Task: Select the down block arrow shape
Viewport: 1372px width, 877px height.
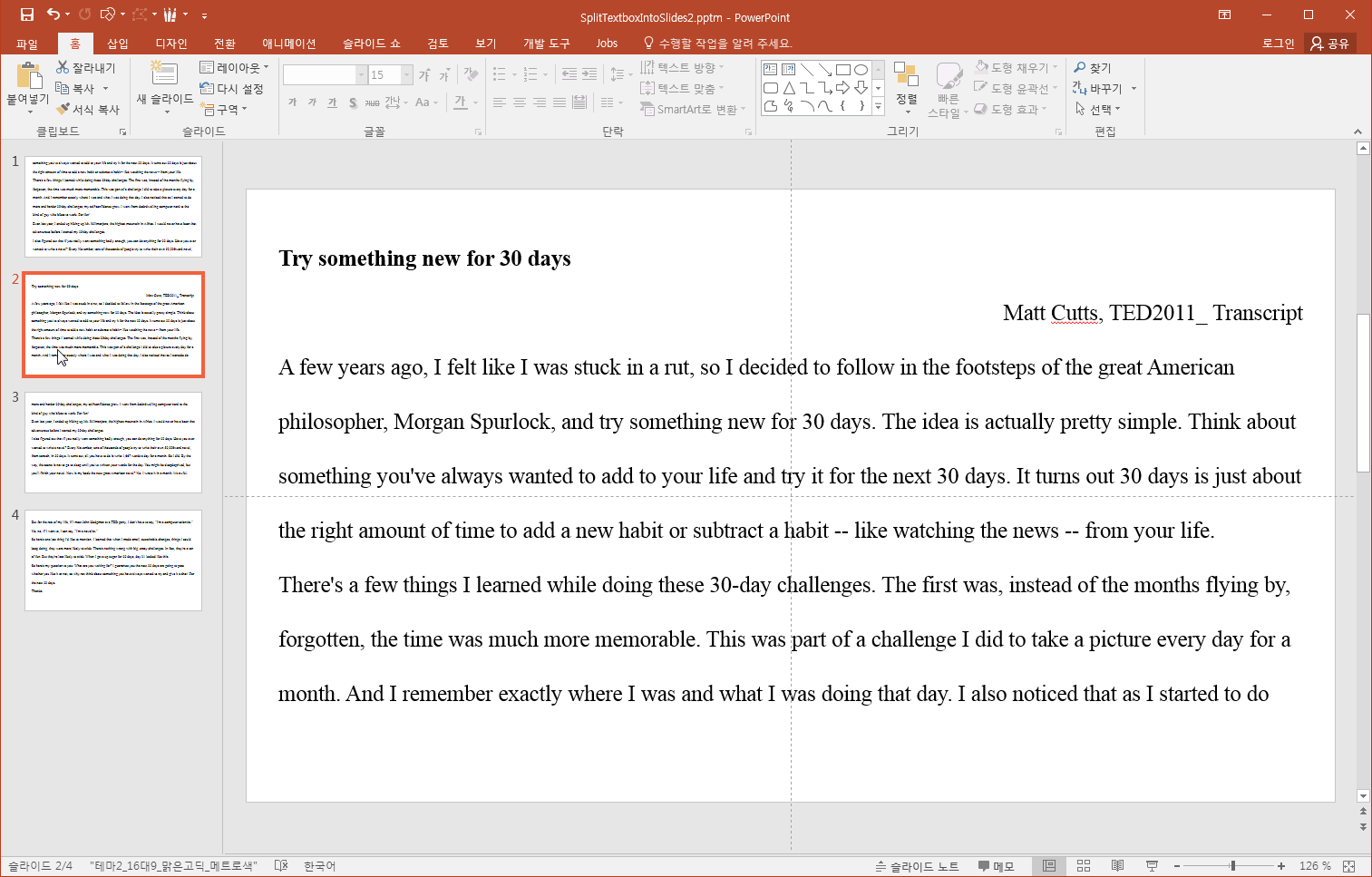Action: (861, 88)
